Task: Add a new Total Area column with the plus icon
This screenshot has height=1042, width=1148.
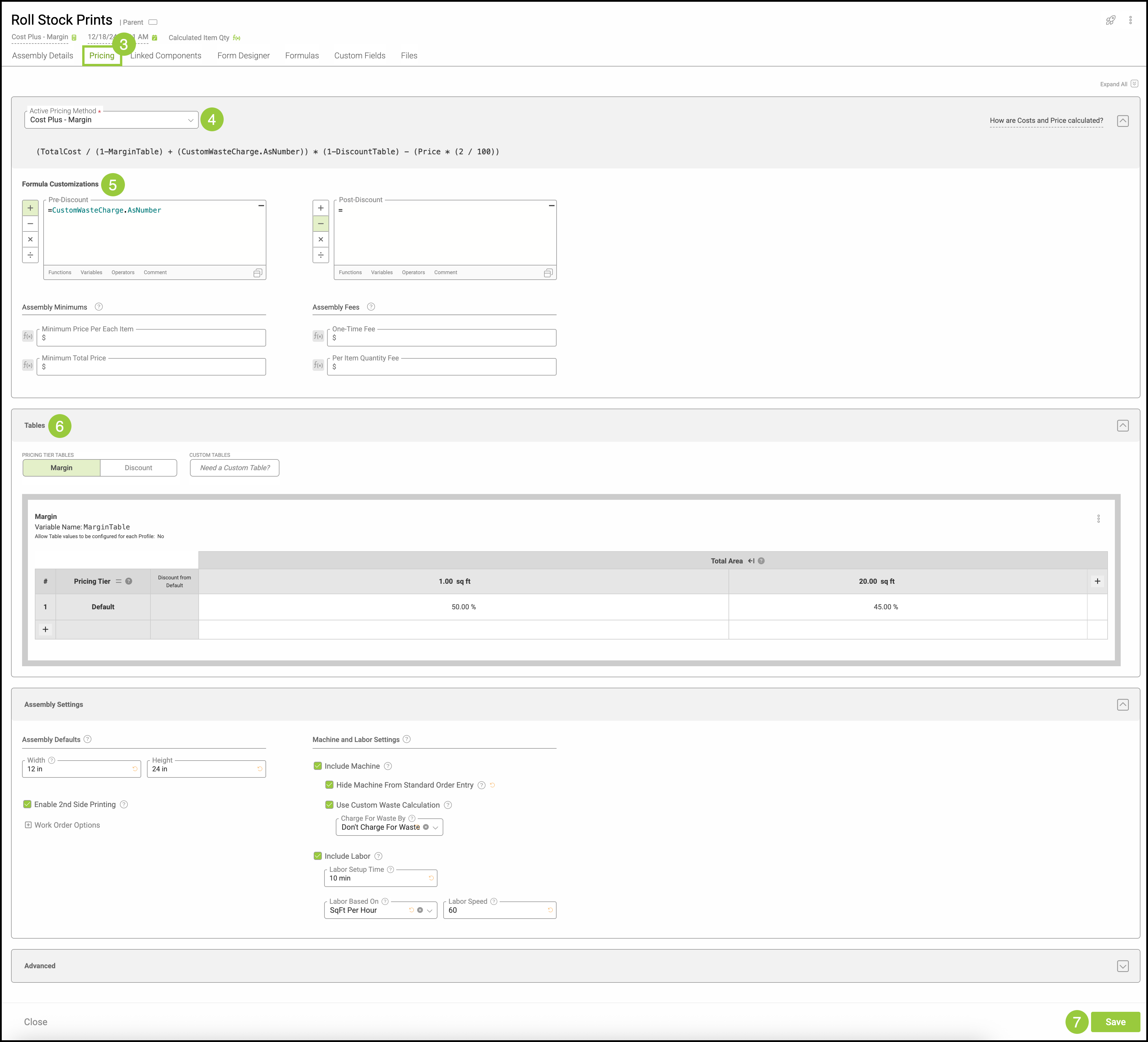Action: 1097,581
